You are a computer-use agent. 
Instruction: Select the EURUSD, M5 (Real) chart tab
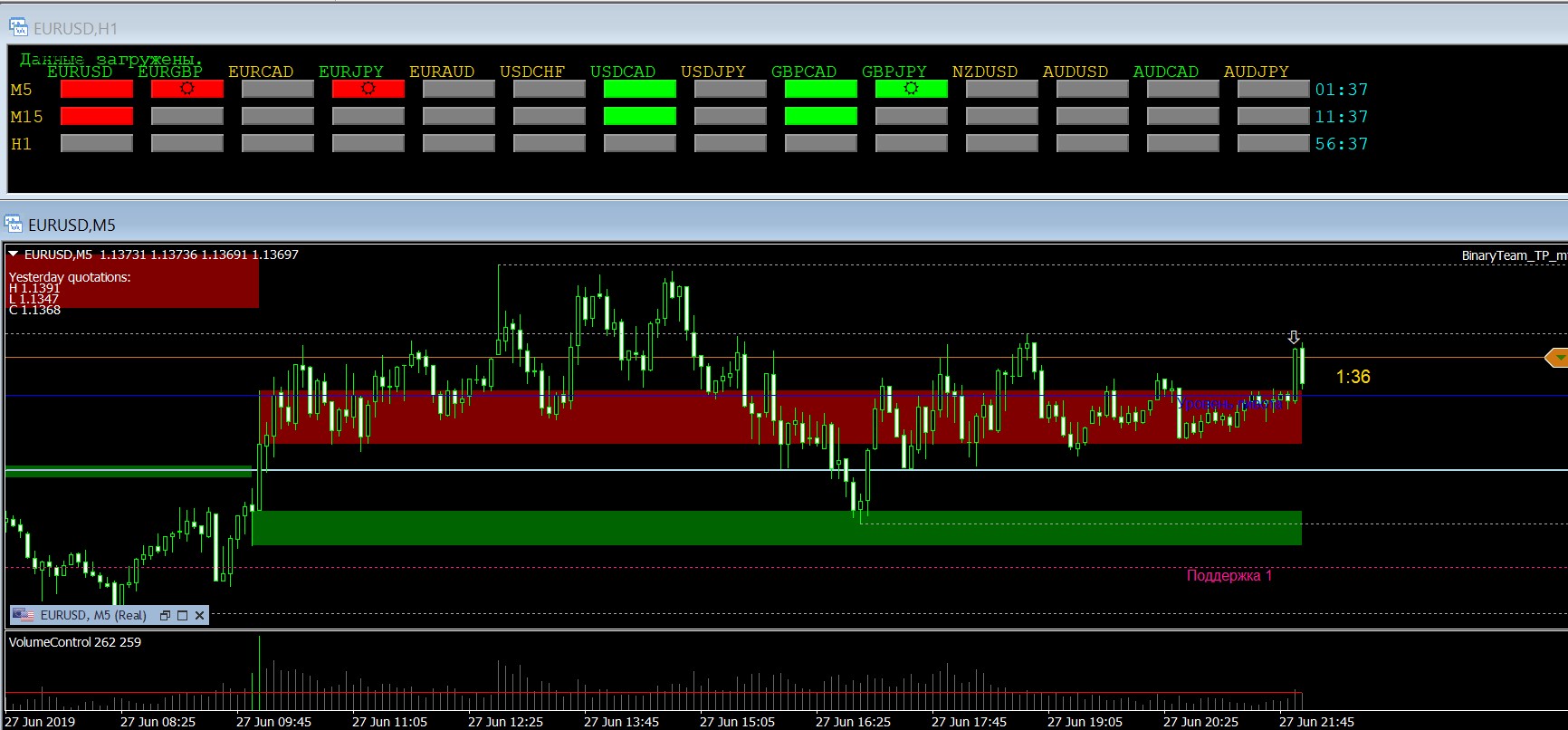93,615
